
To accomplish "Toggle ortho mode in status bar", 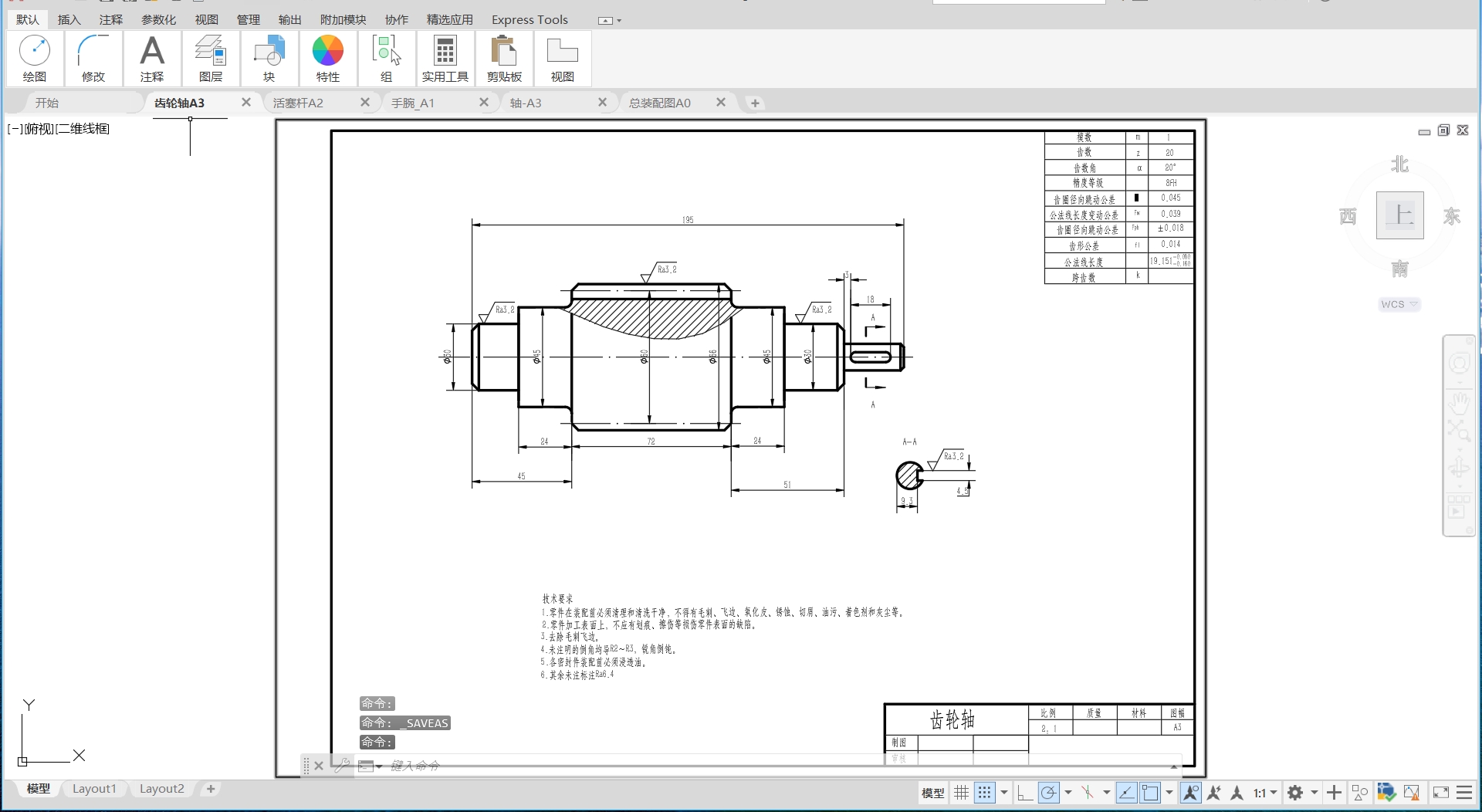I will click(x=1025, y=793).
